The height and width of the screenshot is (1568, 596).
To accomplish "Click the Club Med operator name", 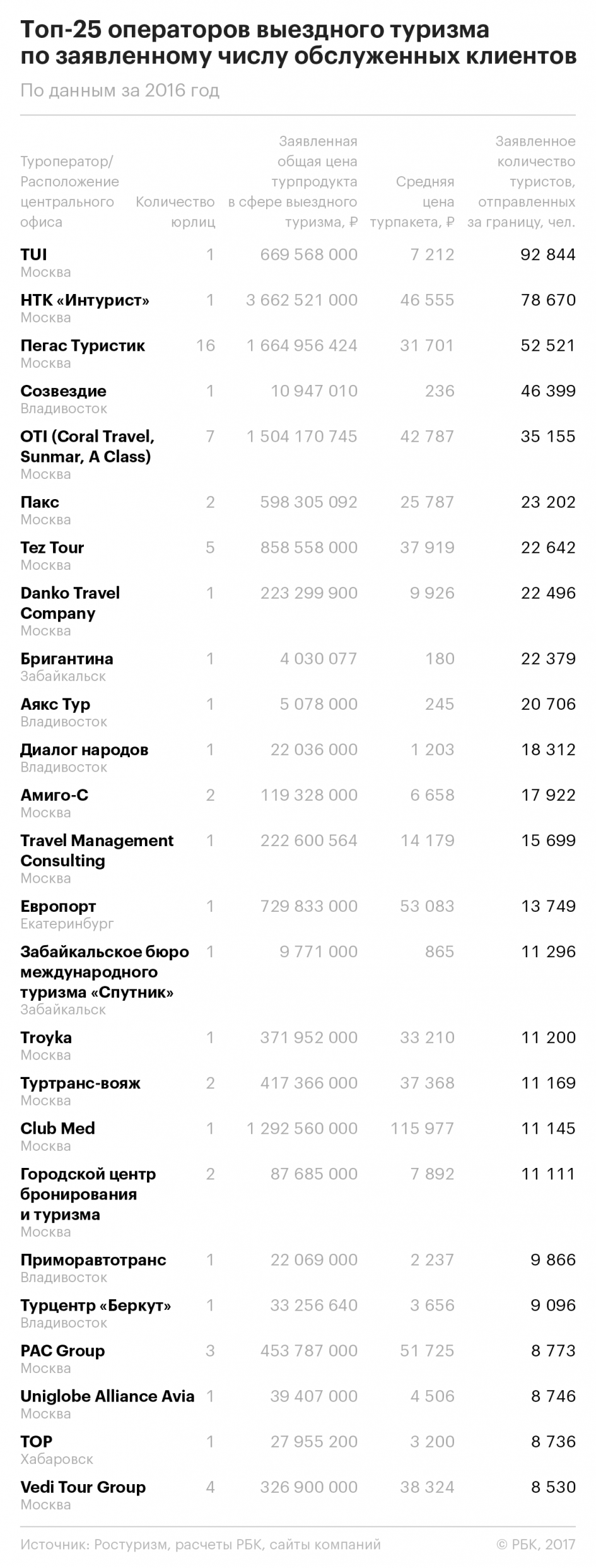I will (x=57, y=1128).
